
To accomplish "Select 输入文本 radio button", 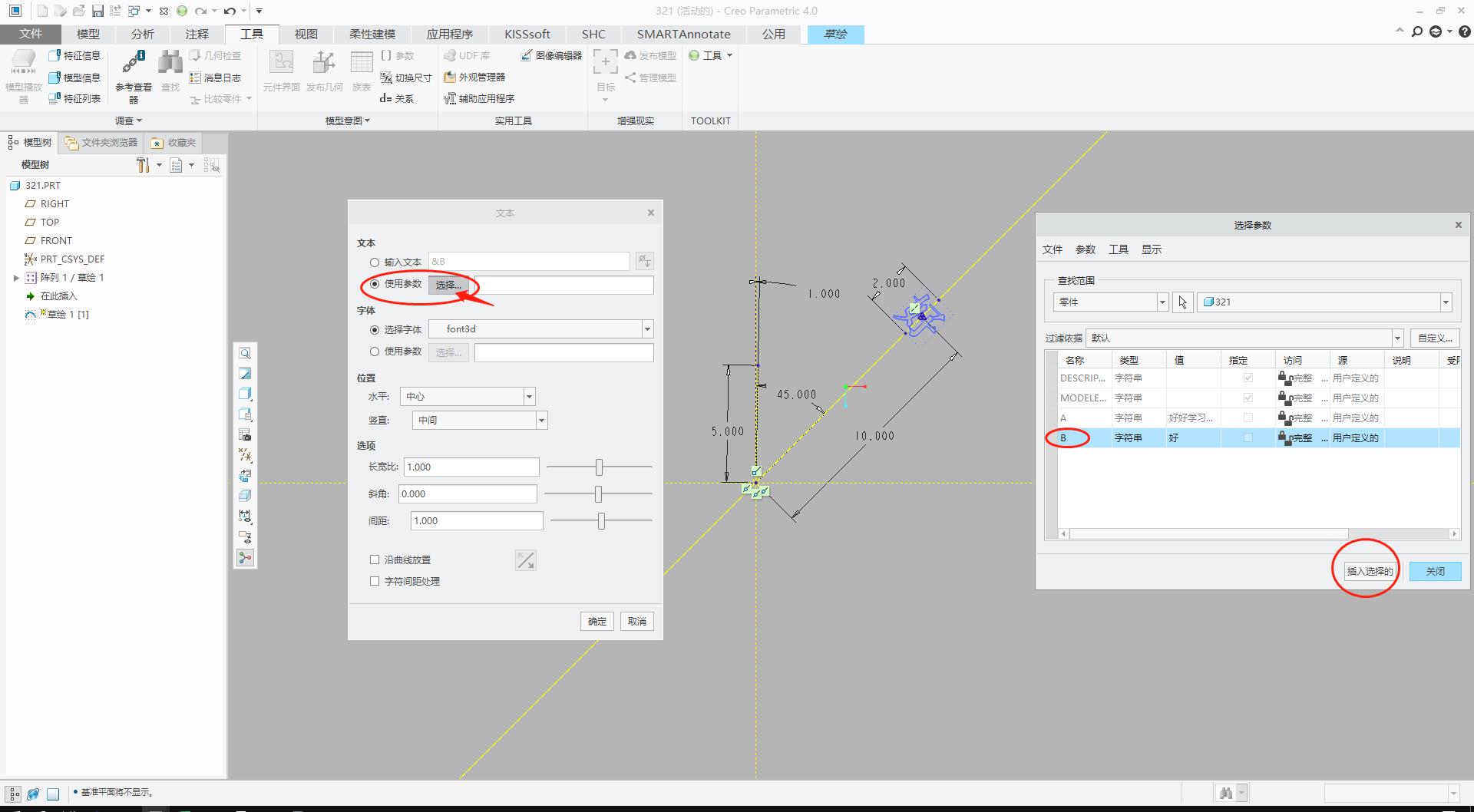I will (375, 262).
